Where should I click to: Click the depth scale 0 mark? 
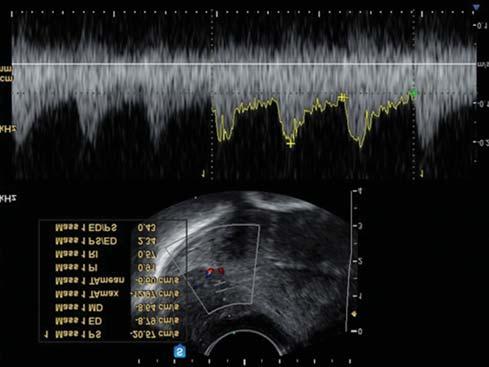pos(357,331)
